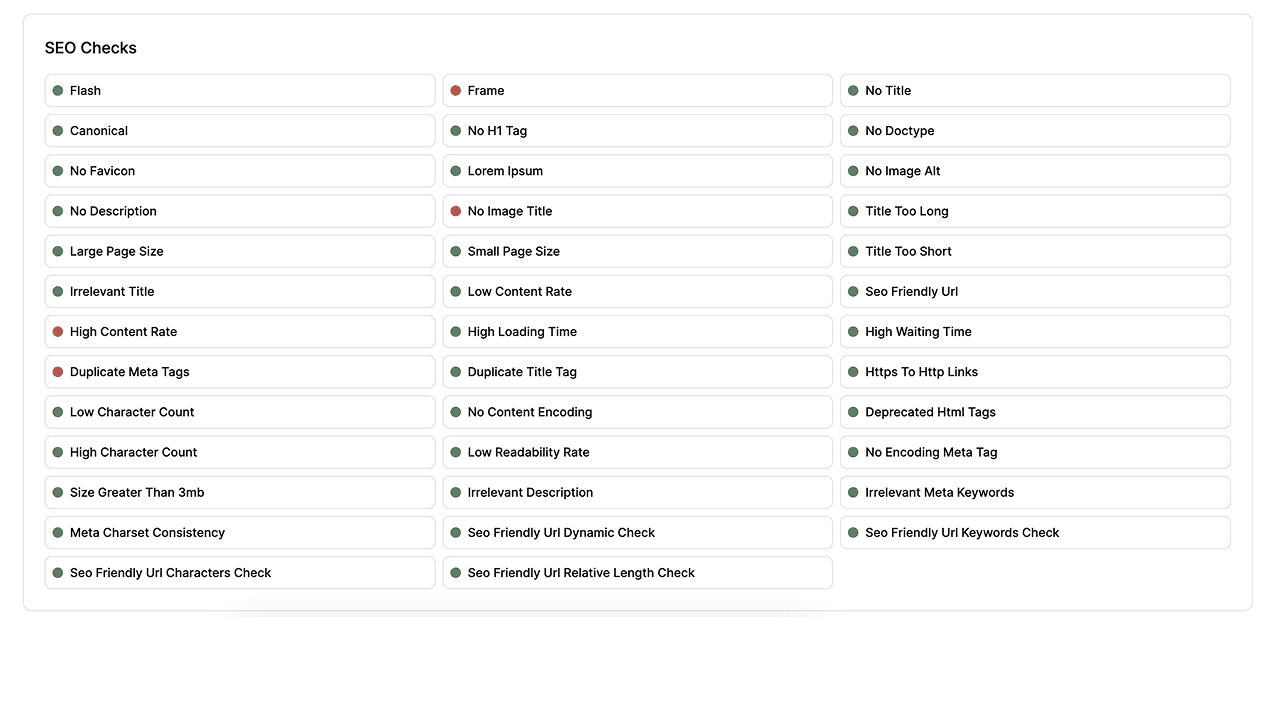Click the status dot beside Seo Friendly Url
1280x720 pixels.
point(854,291)
